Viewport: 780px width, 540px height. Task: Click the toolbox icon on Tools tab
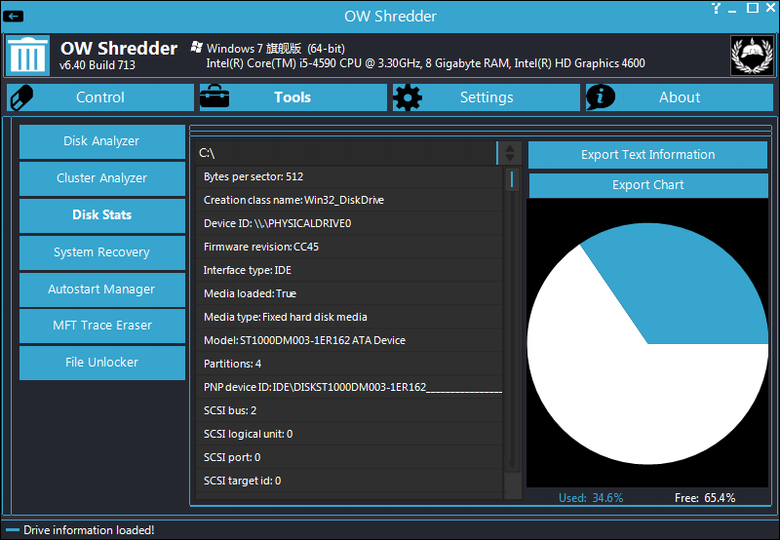pyautogui.click(x=215, y=97)
